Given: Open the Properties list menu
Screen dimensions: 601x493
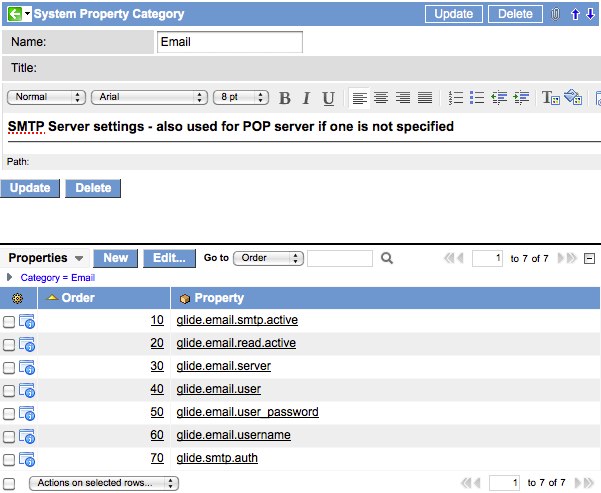Looking at the screenshot, I should tap(79, 258).
